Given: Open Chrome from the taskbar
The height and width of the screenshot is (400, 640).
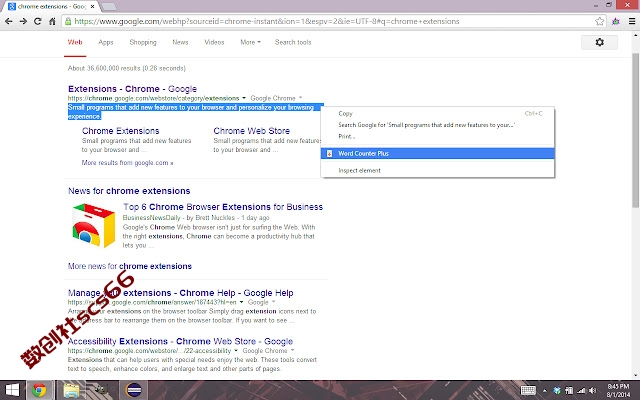Looking at the screenshot, I should 39,390.
